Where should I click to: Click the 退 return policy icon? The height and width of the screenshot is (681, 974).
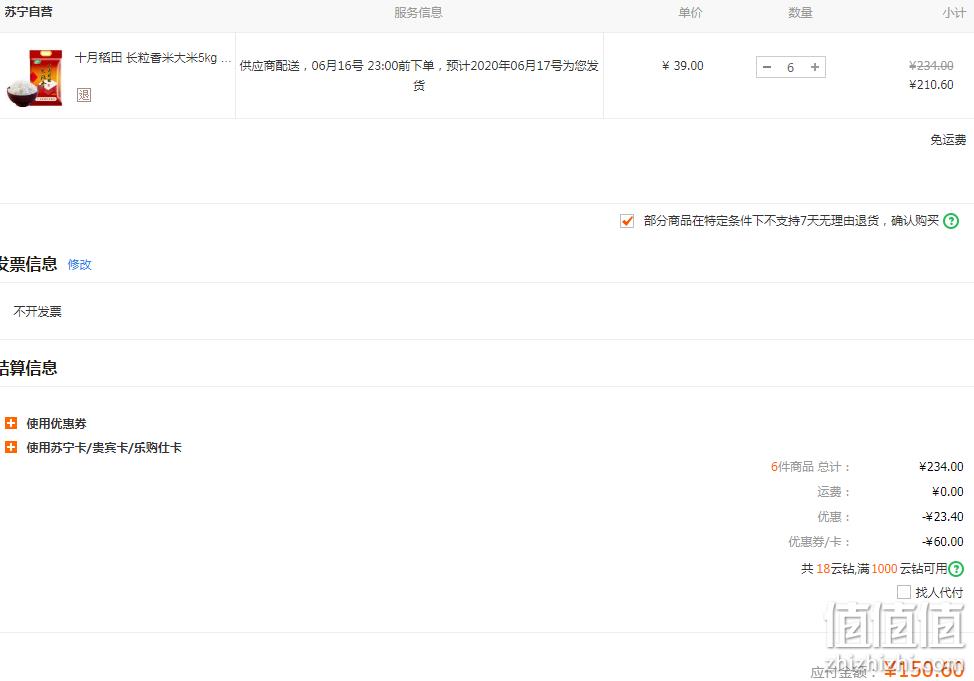(x=84, y=94)
